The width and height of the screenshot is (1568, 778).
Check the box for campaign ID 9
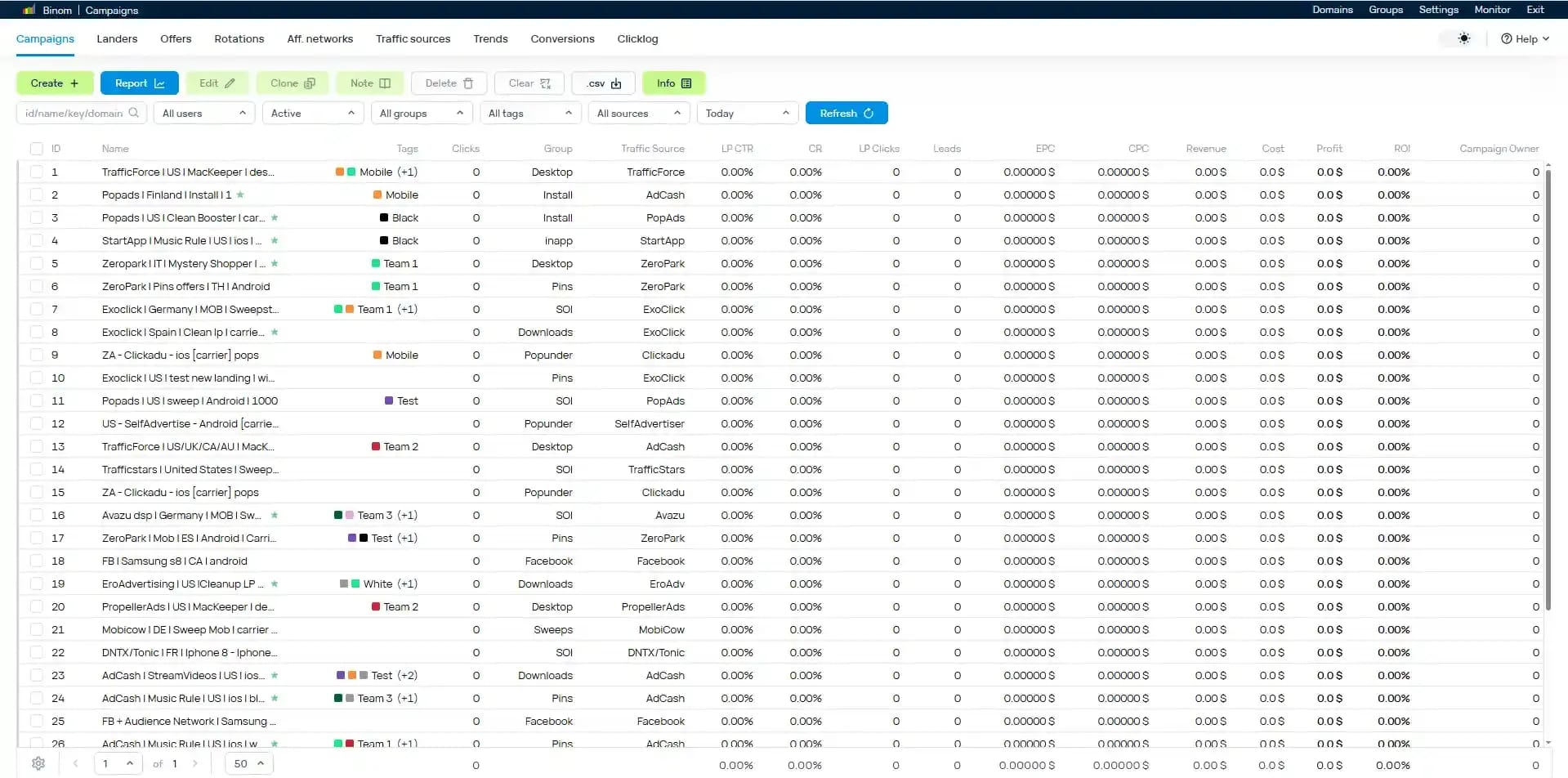click(36, 355)
